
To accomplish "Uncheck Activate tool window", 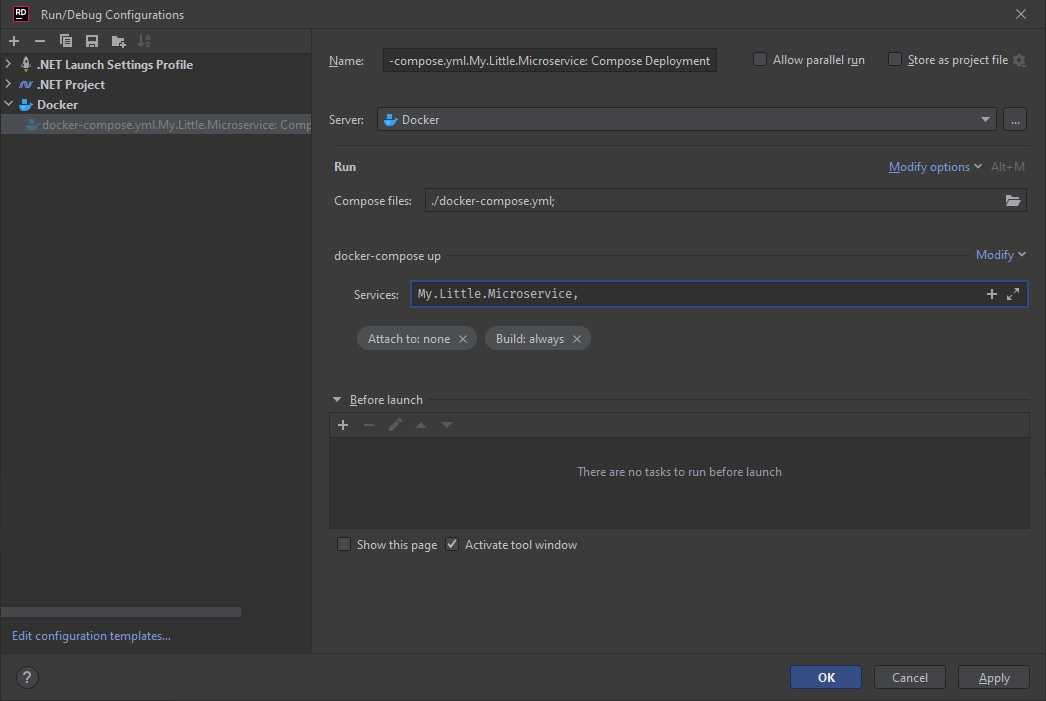I will 451,544.
